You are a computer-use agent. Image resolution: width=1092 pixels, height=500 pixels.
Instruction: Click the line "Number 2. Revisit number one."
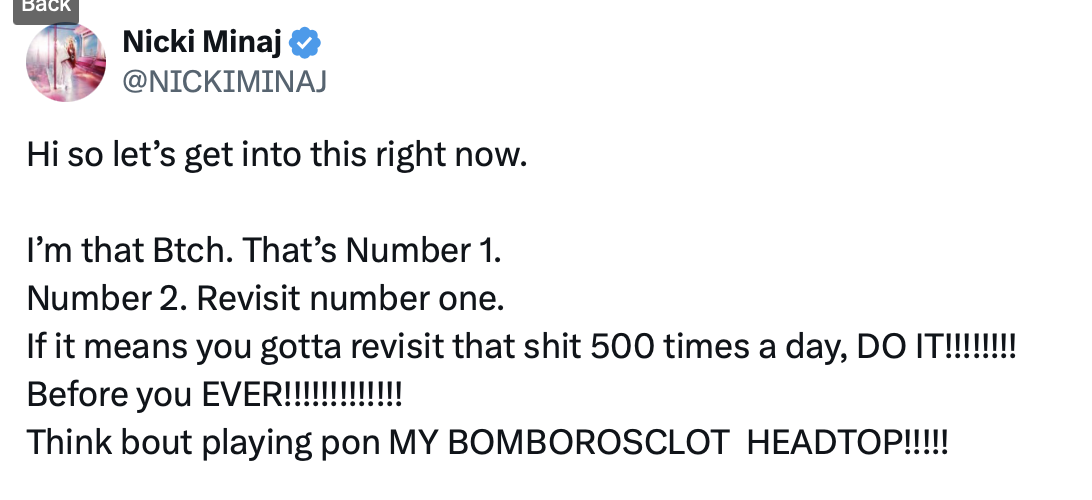(x=265, y=298)
